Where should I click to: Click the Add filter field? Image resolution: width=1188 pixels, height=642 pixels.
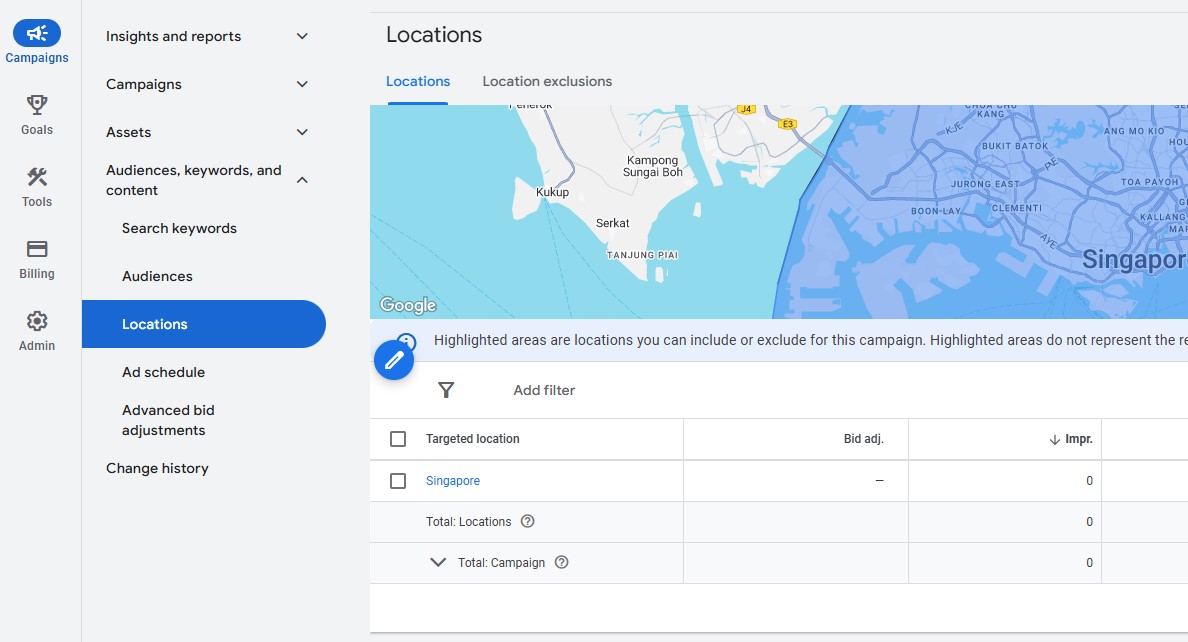544,390
